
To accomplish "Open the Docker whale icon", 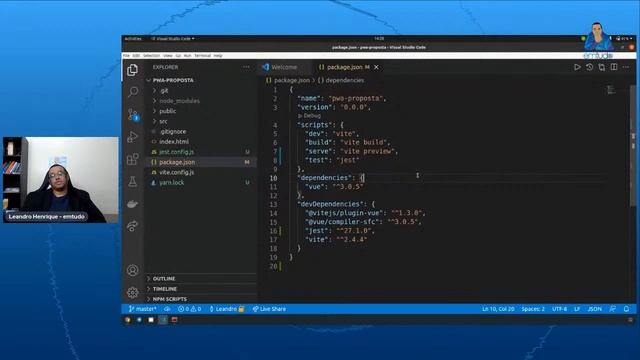I will tap(132, 204).
